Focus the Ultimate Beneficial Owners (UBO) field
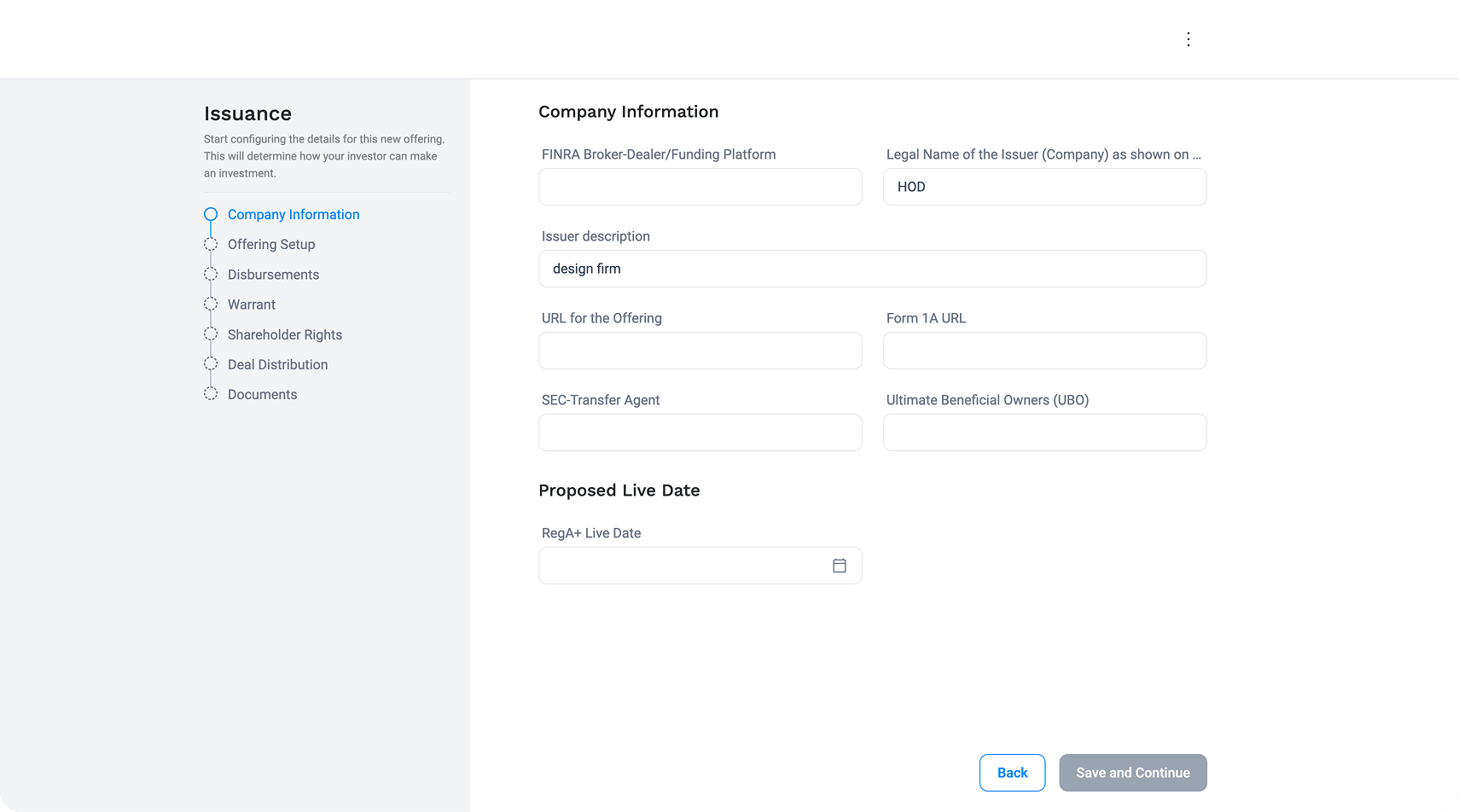 1045,432
